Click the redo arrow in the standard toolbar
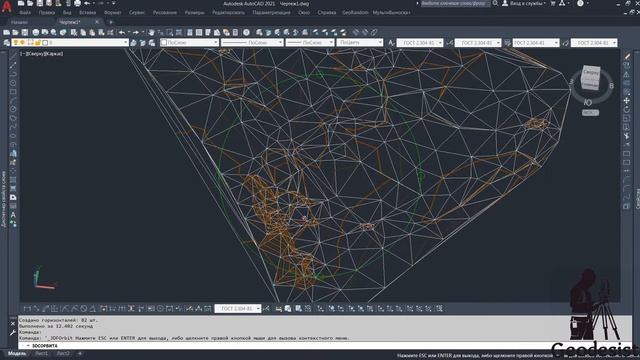This screenshot has height=360, width=640. point(136,32)
